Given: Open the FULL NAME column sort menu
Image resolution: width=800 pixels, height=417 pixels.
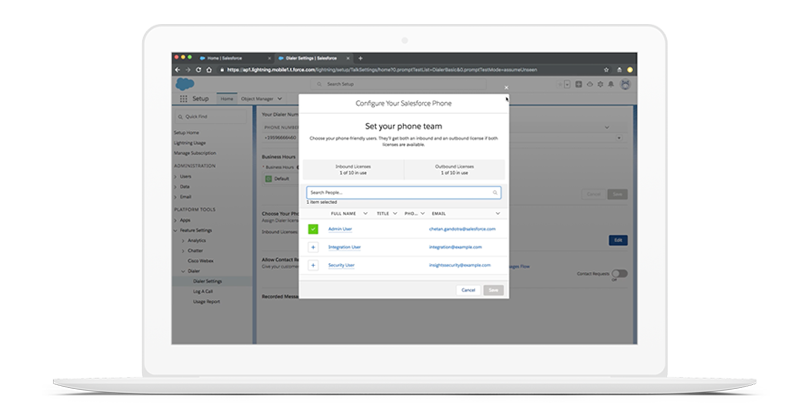Looking at the screenshot, I should click(x=365, y=213).
